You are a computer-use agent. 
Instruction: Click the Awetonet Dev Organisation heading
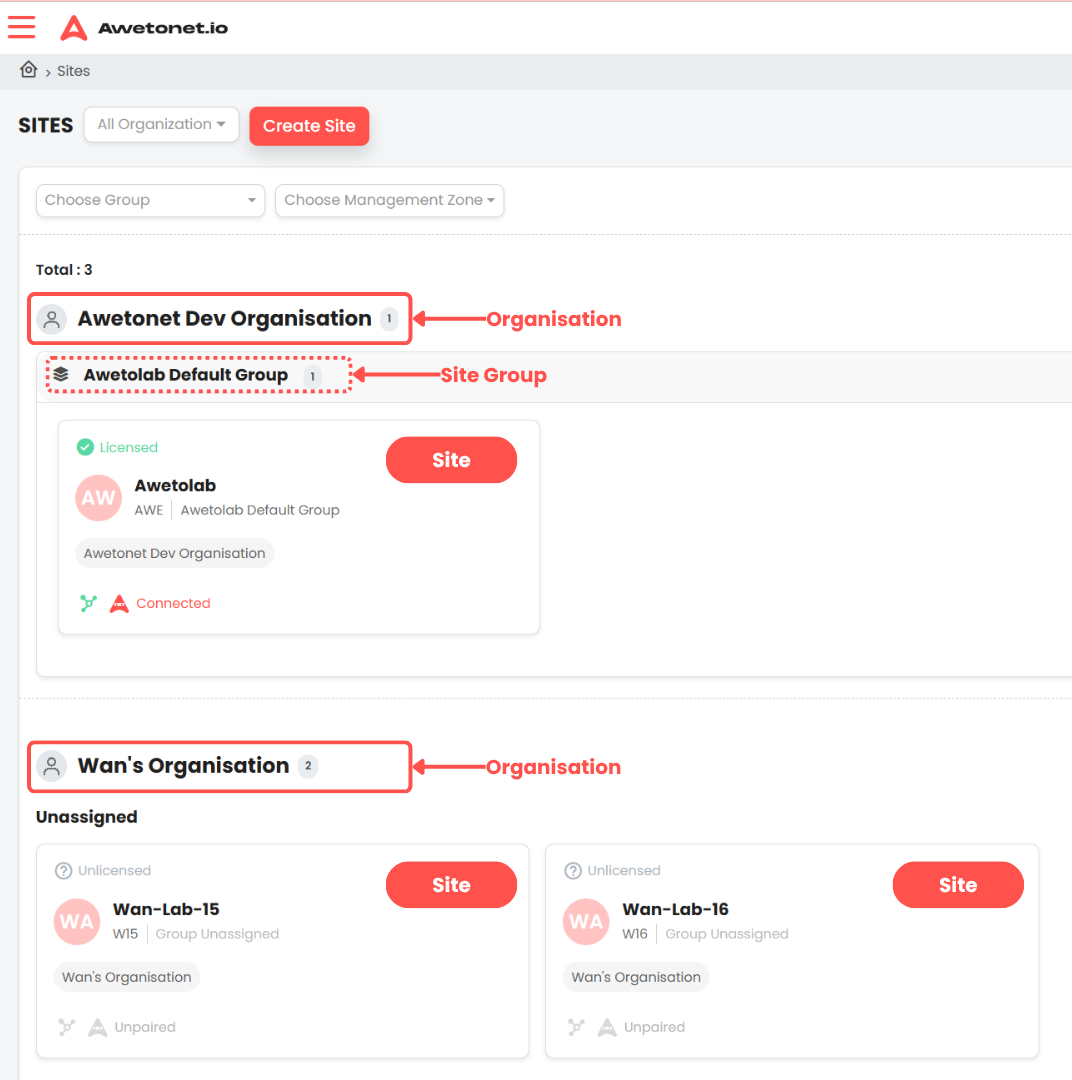click(x=225, y=318)
